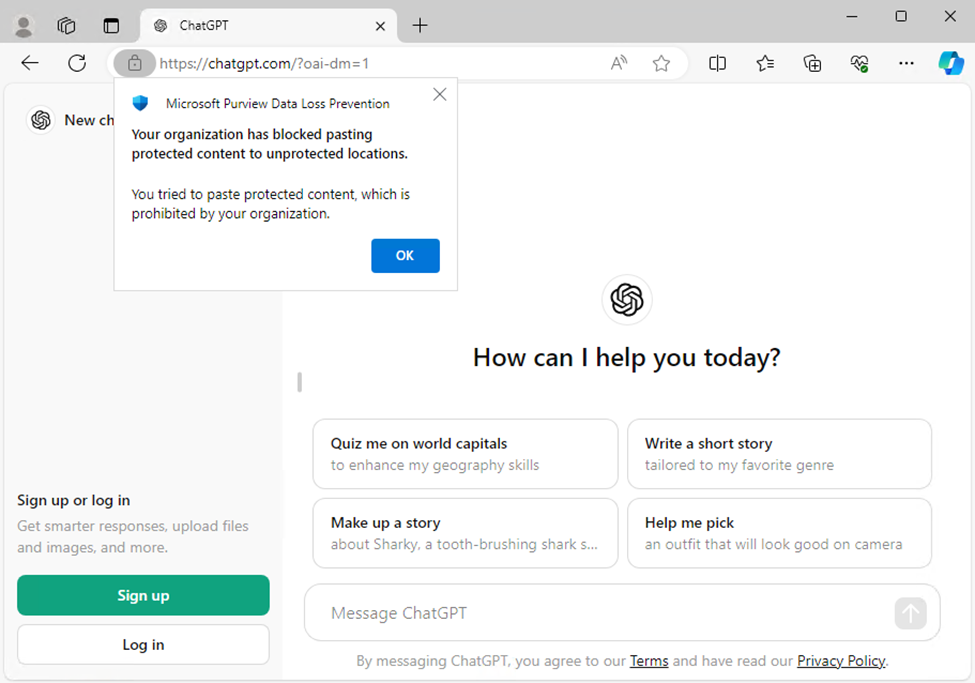Screen dimensions: 975x683
Task: Choose Write a short story card
Action: (x=779, y=454)
